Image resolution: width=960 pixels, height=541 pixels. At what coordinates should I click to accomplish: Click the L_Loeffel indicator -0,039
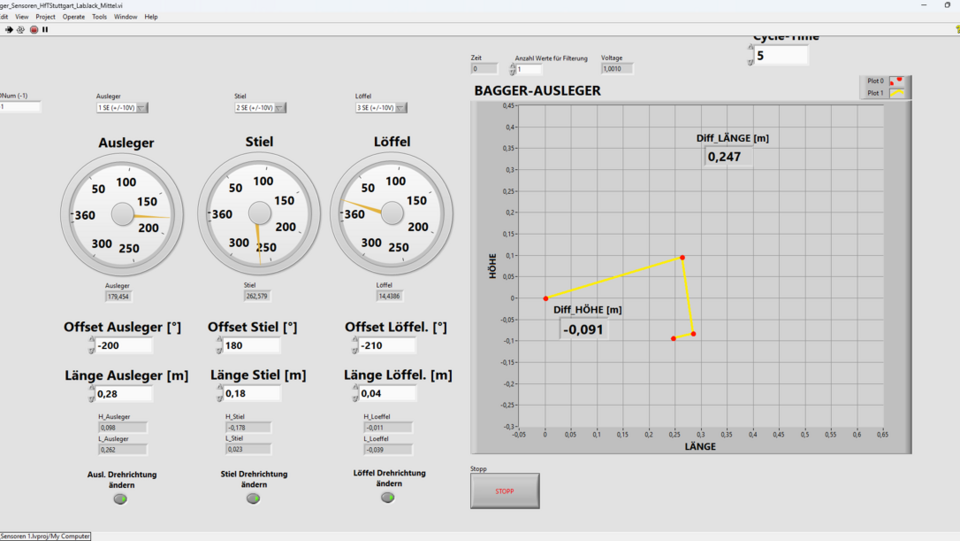388,449
